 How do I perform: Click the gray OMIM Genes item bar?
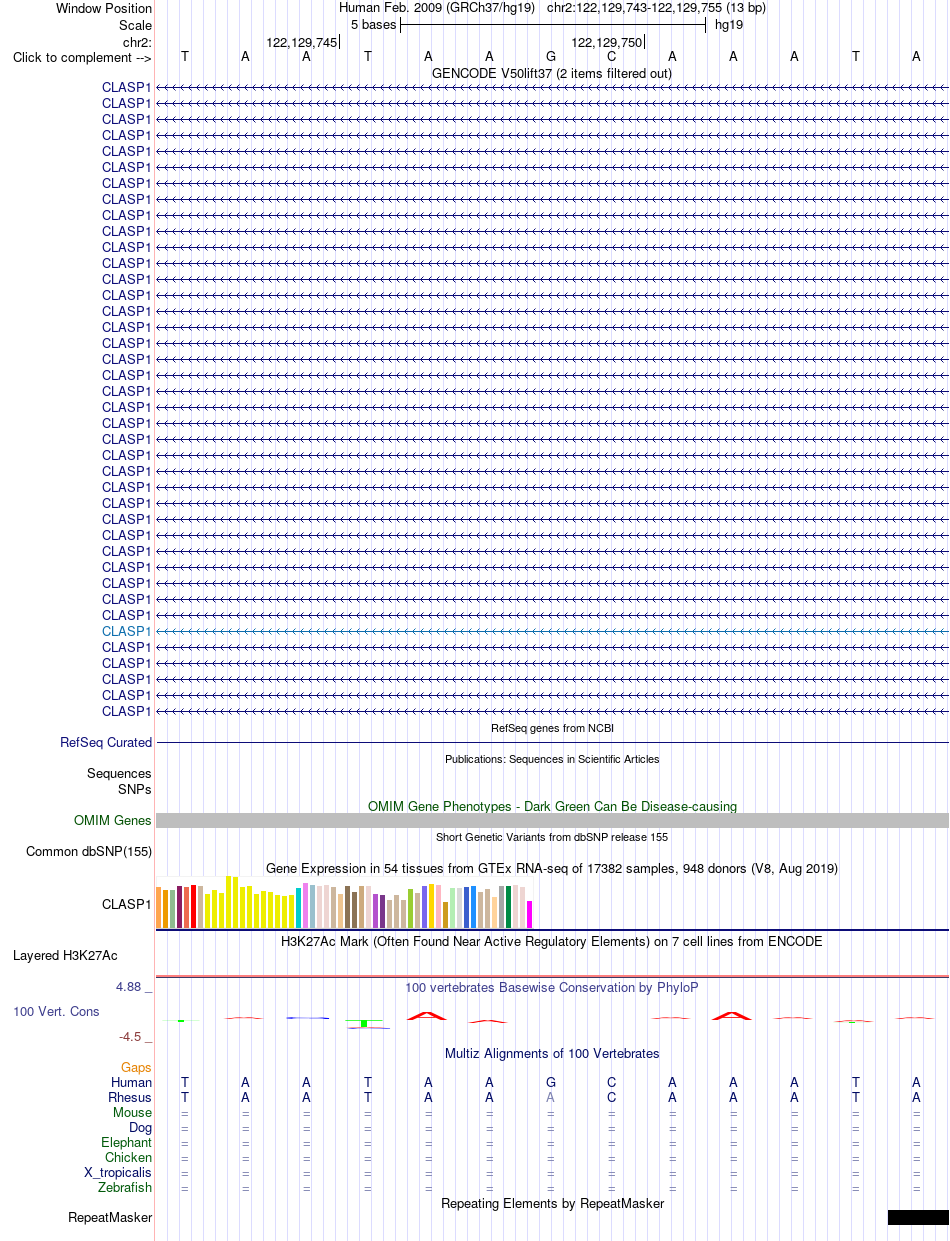pyautogui.click(x=552, y=820)
